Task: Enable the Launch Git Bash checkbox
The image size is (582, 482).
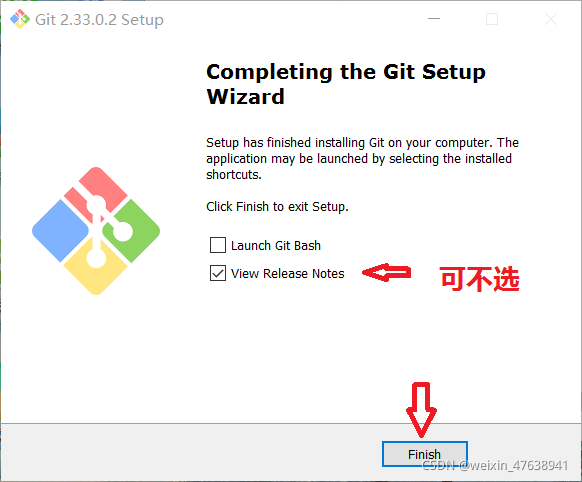Action: 218,245
